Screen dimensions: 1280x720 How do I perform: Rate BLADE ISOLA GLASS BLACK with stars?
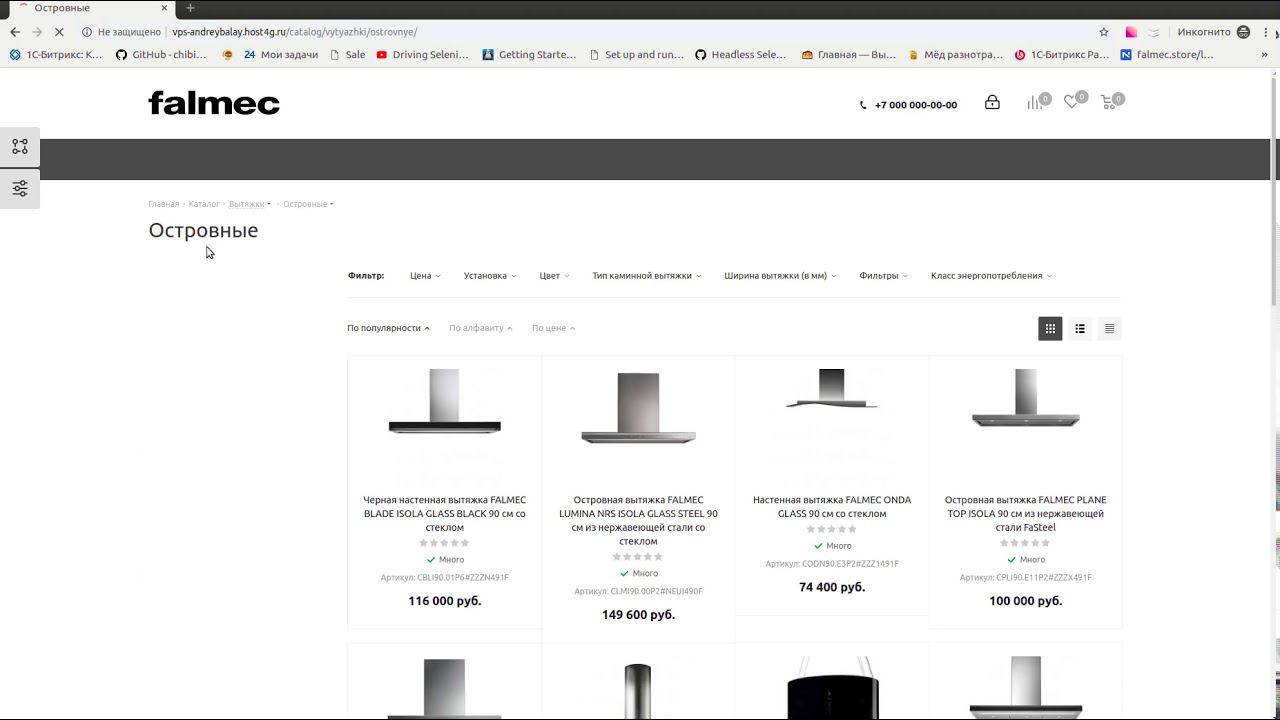[x=444, y=543]
